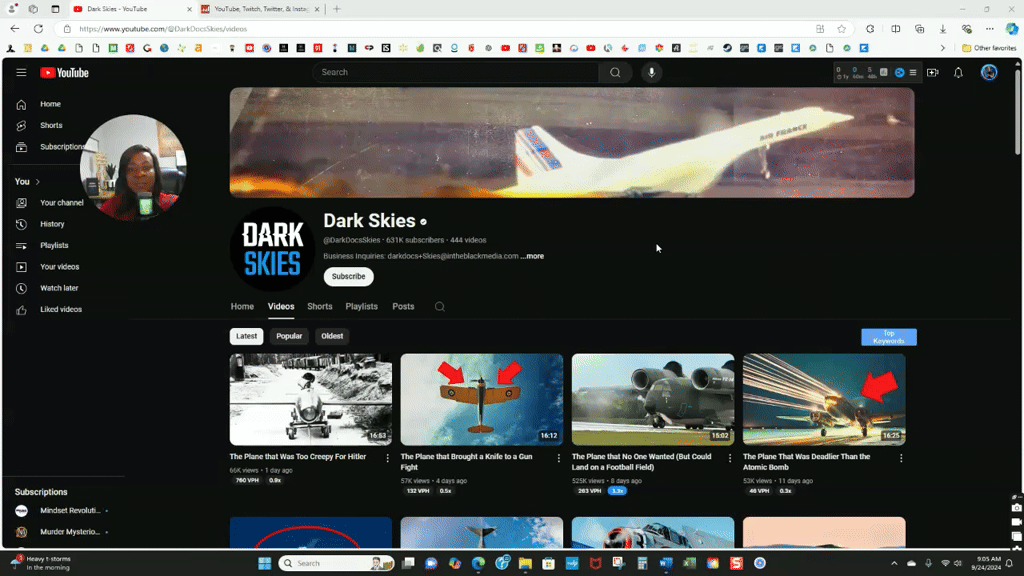This screenshot has width=1024, height=576.
Task: Open thumbnail of orange plane with red arrows
Action: (481, 400)
